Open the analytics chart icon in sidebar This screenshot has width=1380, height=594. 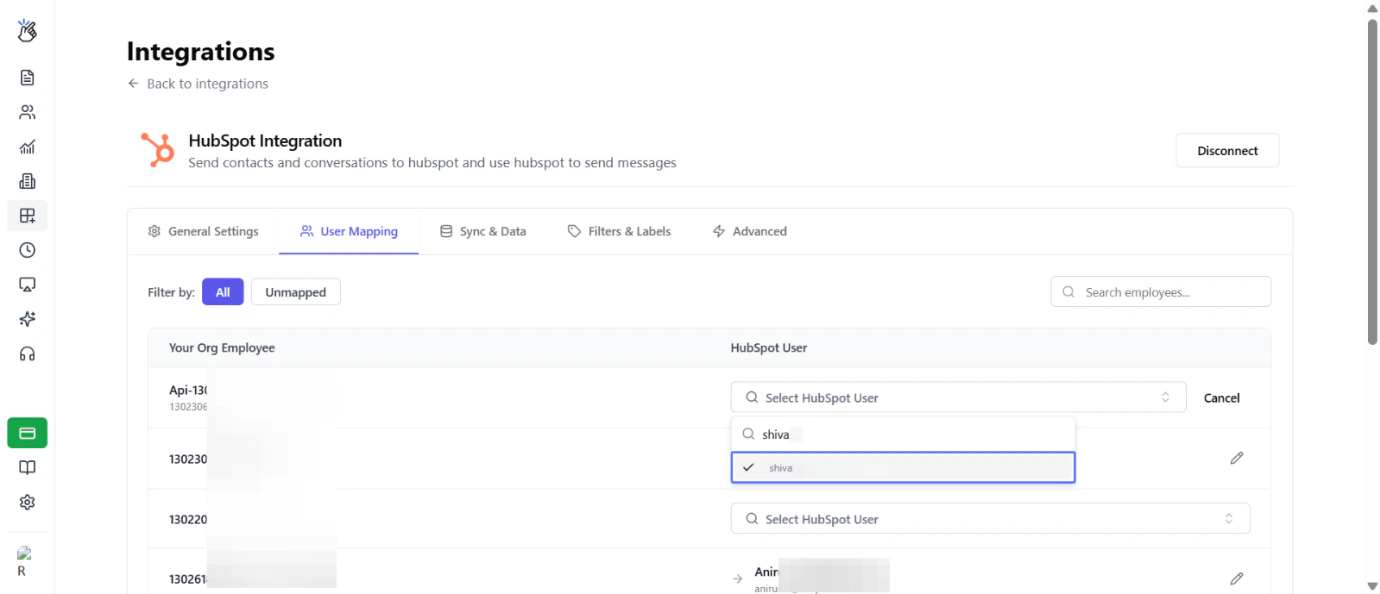(26, 146)
